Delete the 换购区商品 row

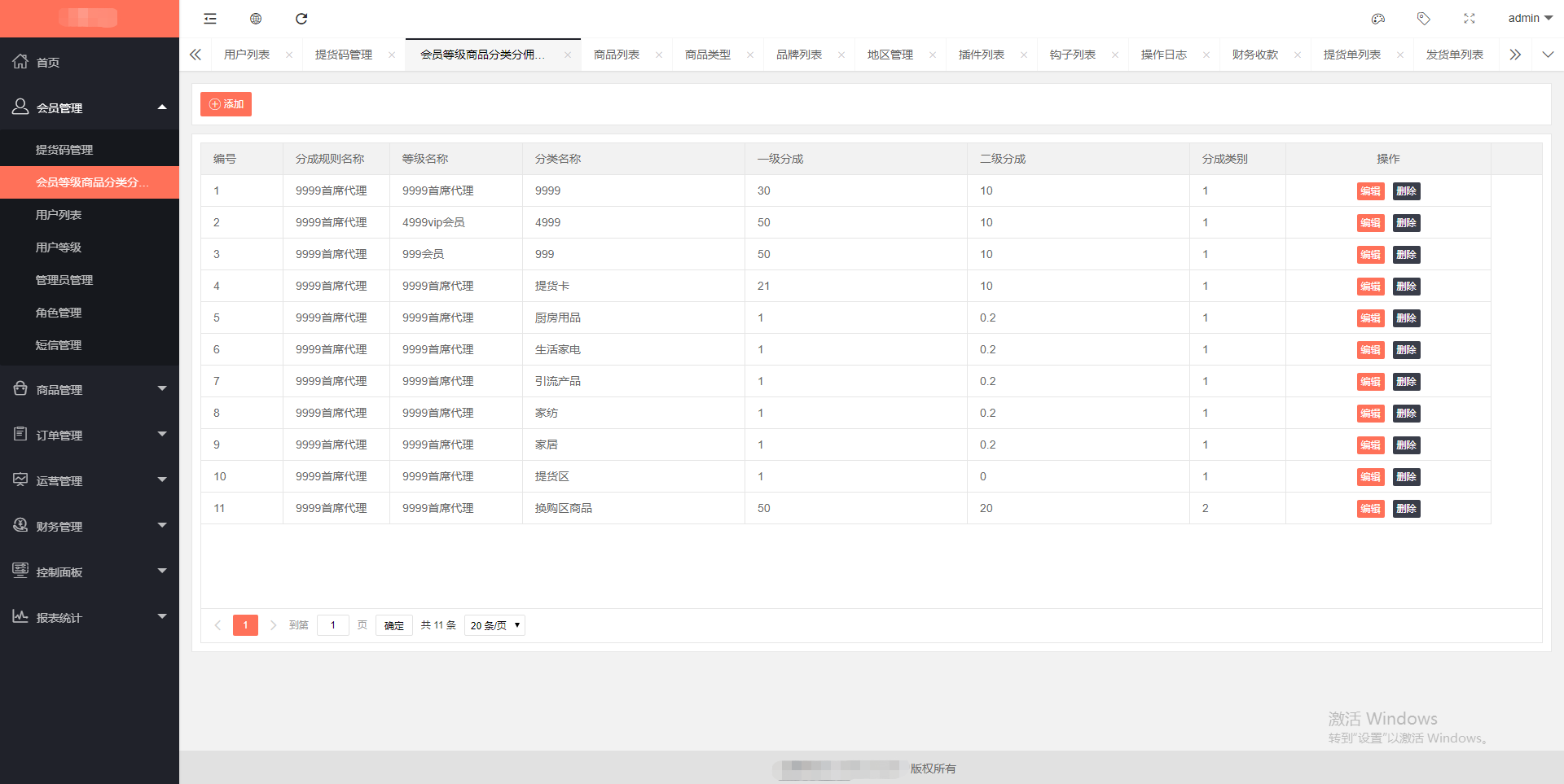(1407, 509)
